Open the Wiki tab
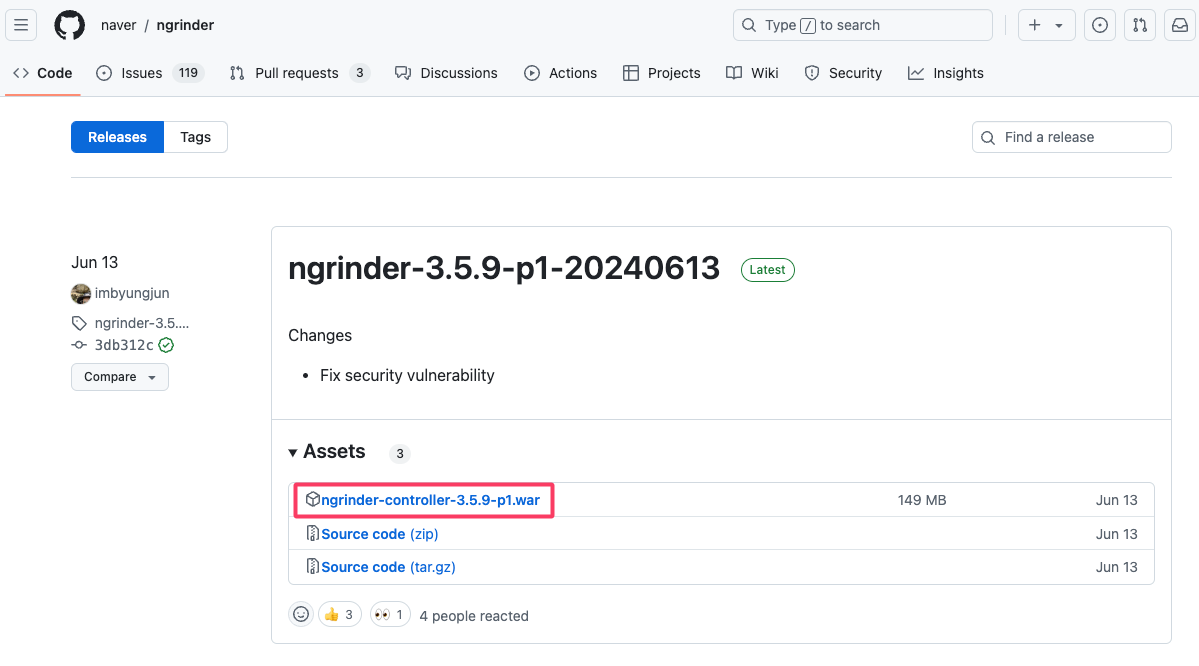Viewport: 1199px width, 666px height. click(752, 73)
